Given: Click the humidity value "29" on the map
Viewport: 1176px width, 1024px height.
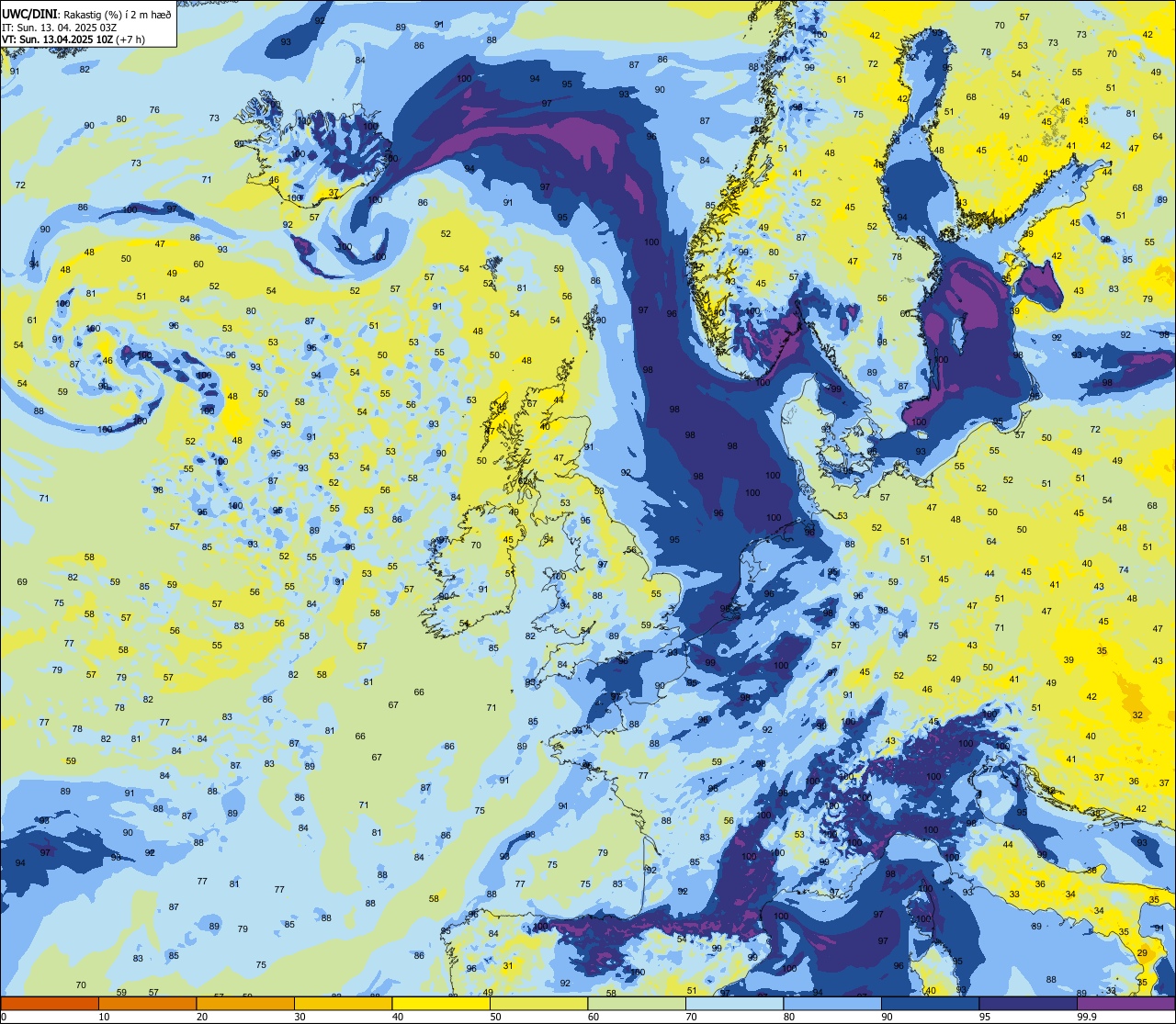Looking at the screenshot, I should pyautogui.click(x=1142, y=953).
